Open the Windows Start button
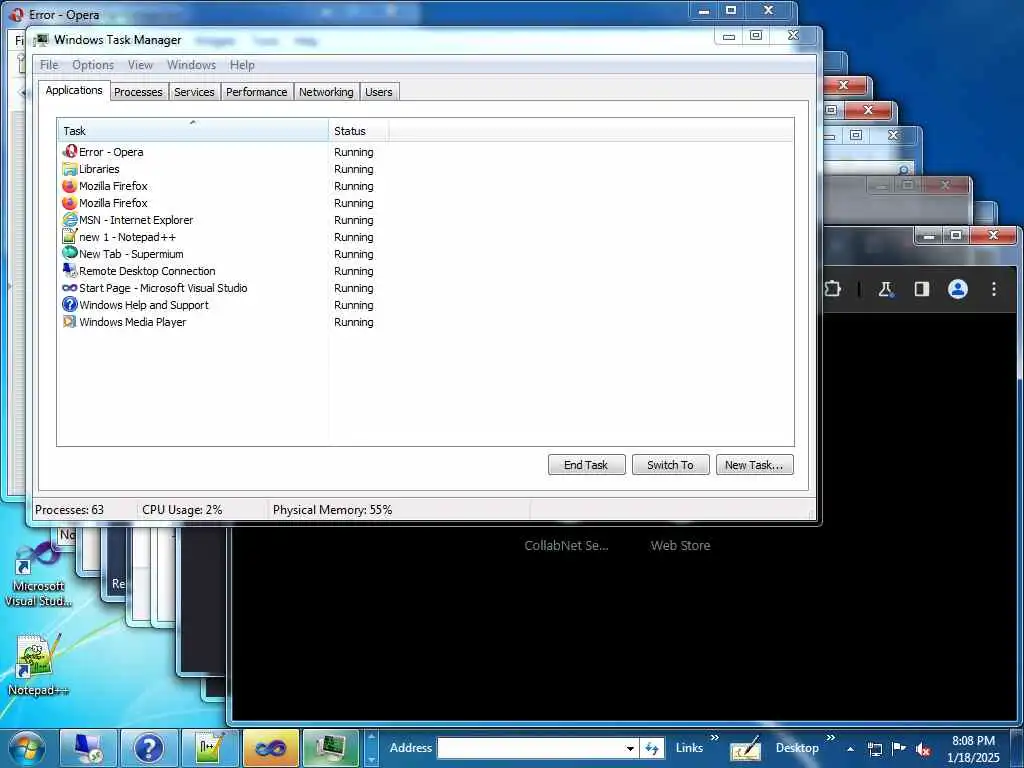 pyautogui.click(x=27, y=748)
